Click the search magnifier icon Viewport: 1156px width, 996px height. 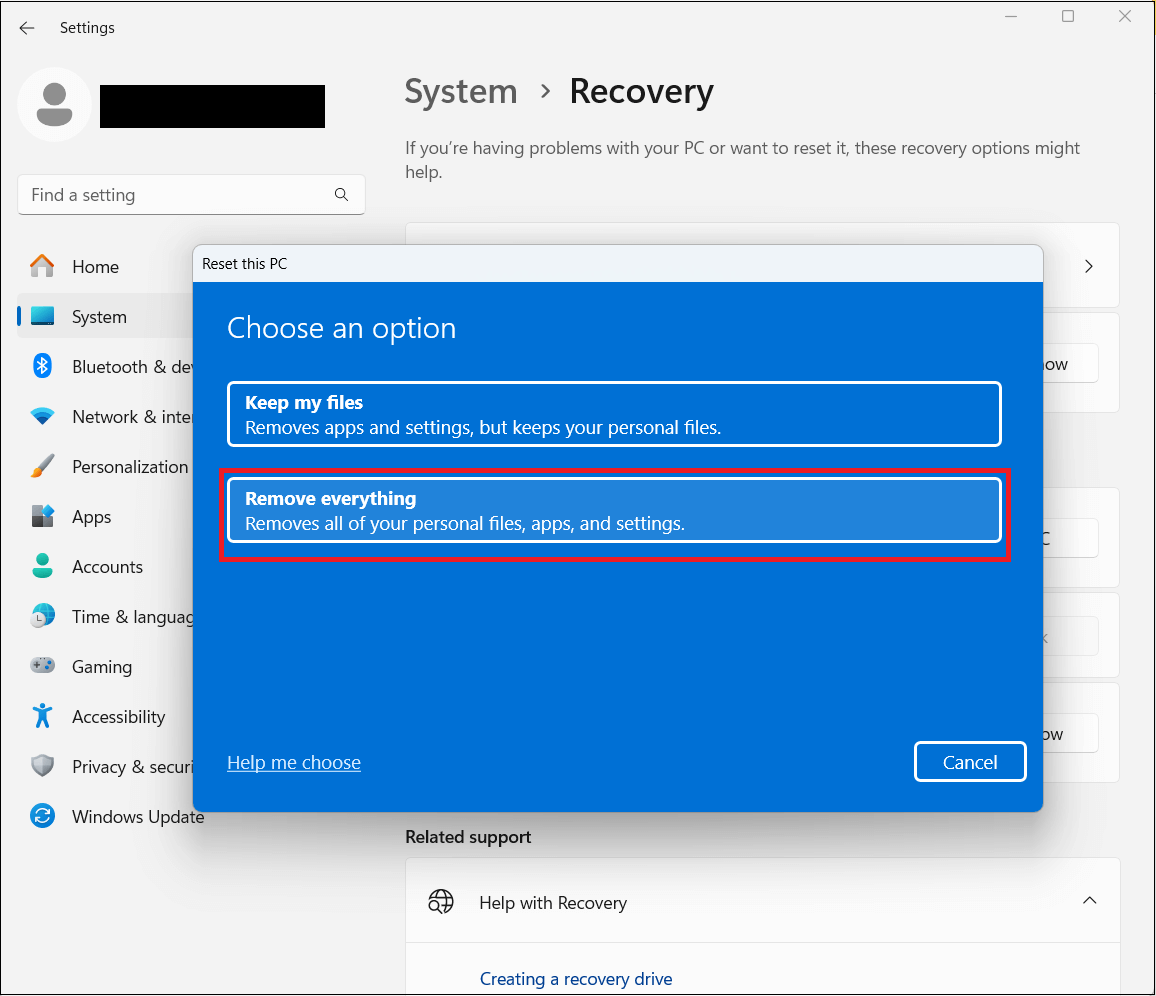(x=341, y=195)
